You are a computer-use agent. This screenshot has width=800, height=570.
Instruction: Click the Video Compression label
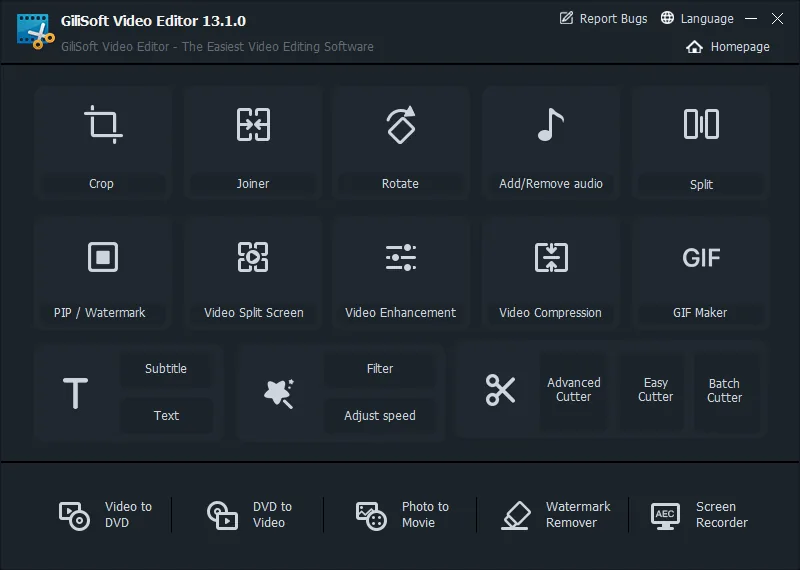pos(550,313)
